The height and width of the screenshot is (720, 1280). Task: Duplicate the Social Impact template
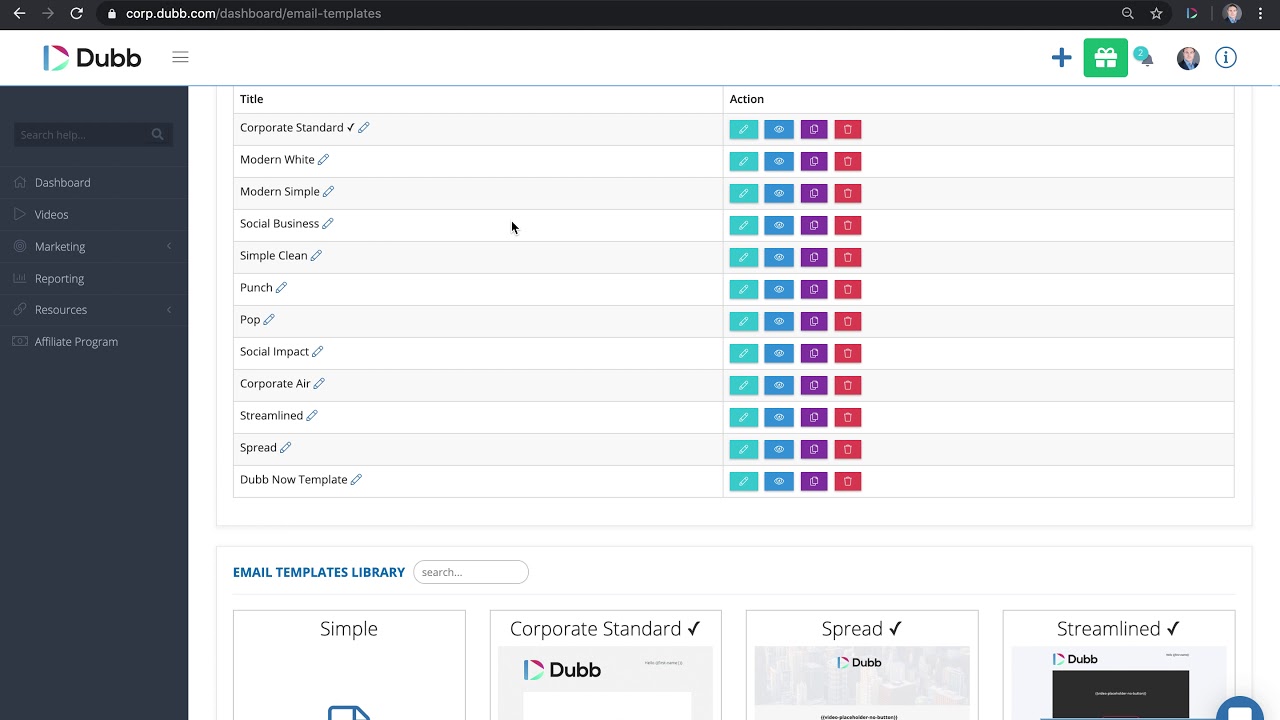814,353
